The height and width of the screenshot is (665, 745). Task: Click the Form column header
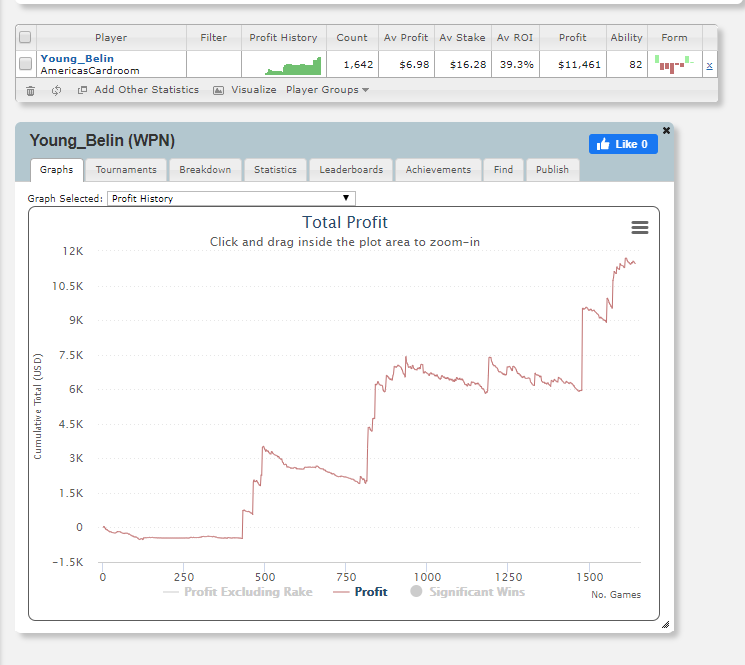(674, 38)
